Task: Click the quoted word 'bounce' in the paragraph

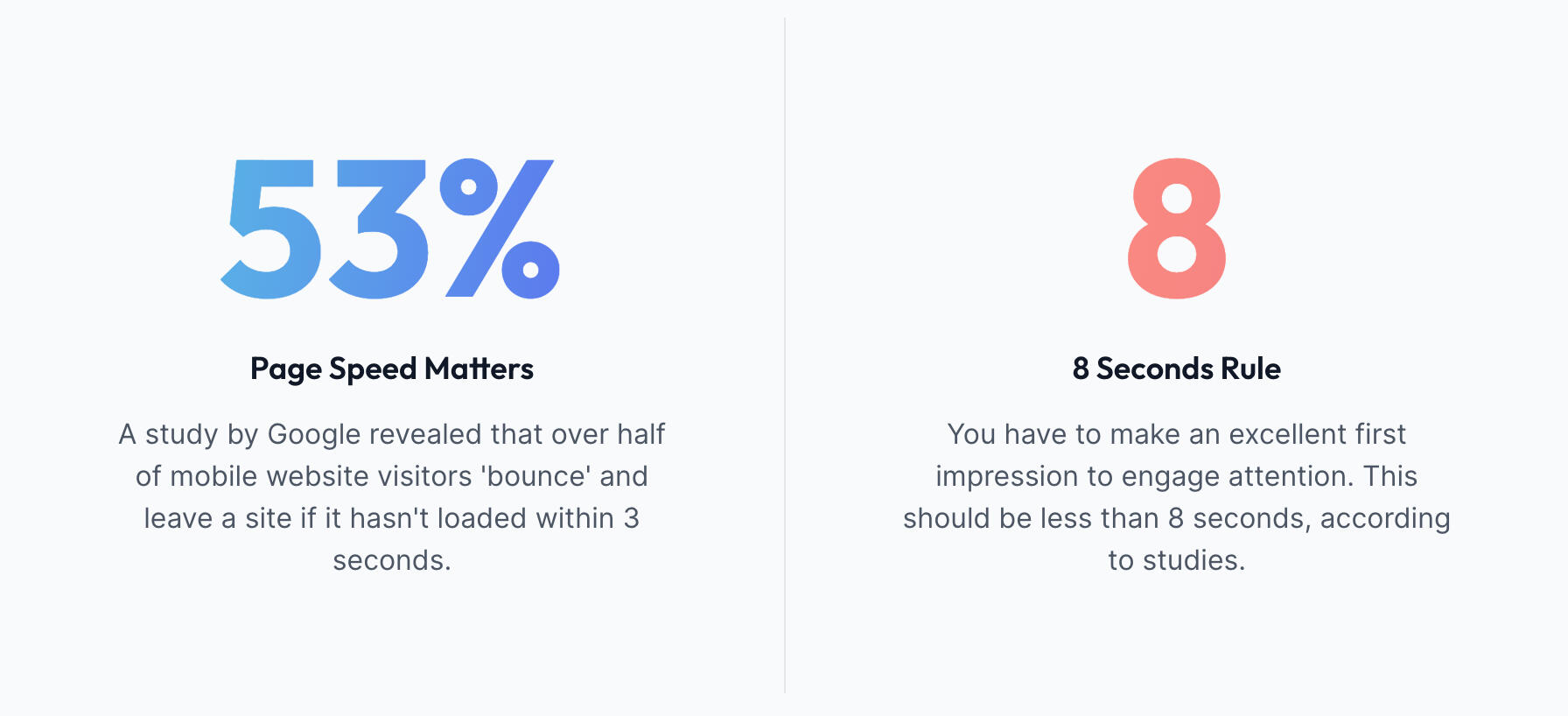Action: pos(535,476)
